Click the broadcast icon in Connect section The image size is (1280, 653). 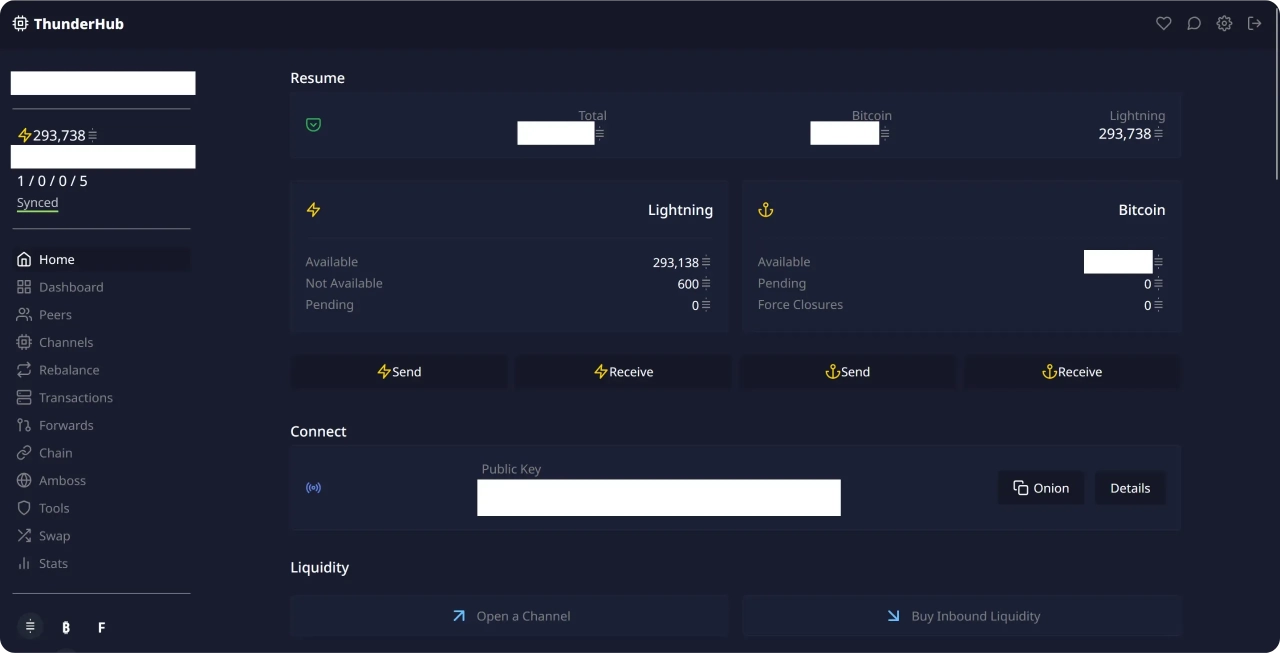pos(313,488)
